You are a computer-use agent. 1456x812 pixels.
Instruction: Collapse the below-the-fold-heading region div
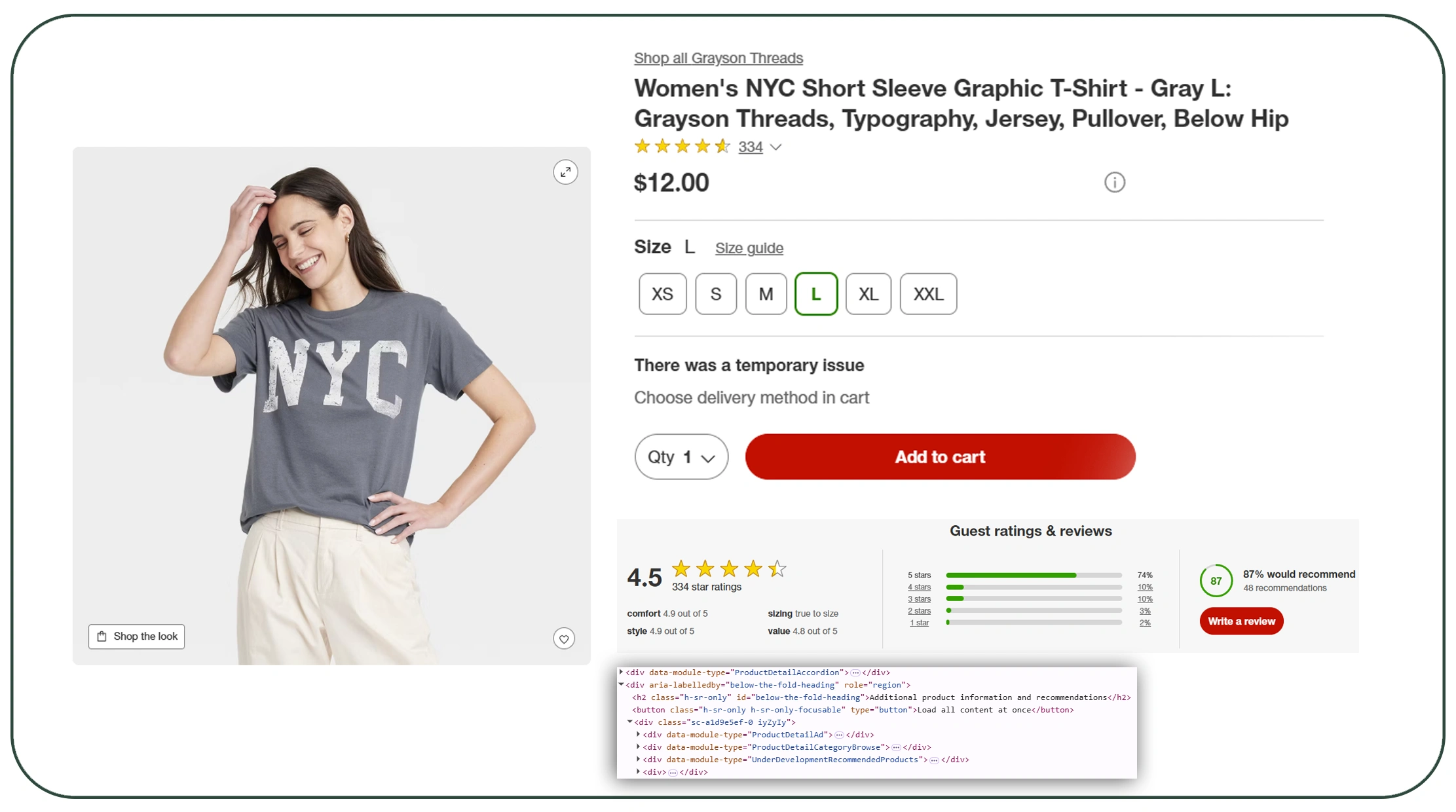[622, 684]
